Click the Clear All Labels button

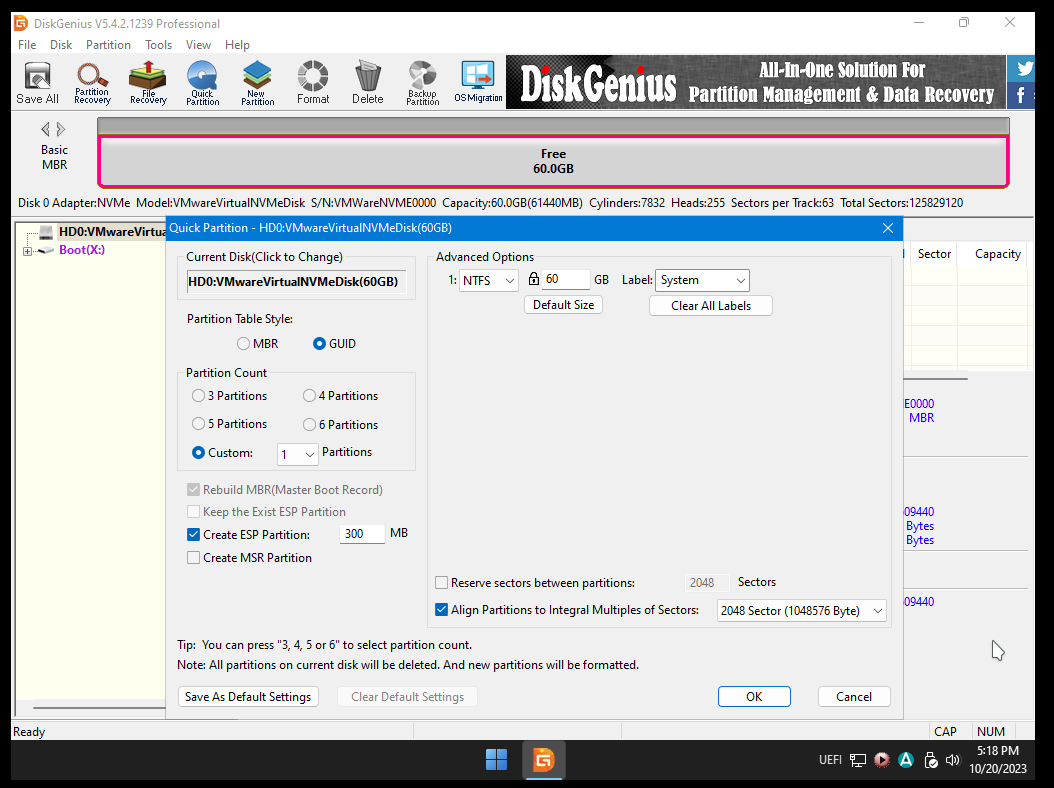point(711,305)
